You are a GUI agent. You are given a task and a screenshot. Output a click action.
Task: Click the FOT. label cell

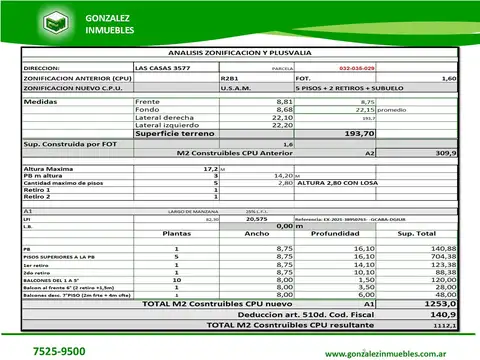303,78
